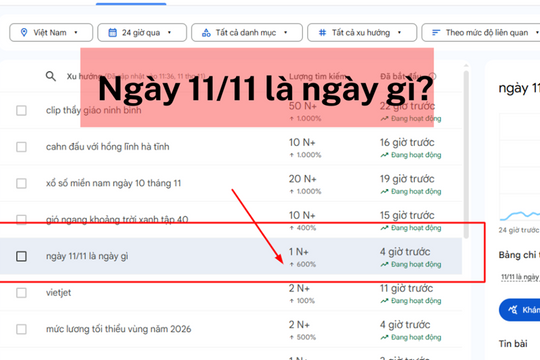Image resolution: width=540 pixels, height=360 pixels.
Task: Click the hashtag icon in Tất cả xu hướng
Action: pos(322,33)
